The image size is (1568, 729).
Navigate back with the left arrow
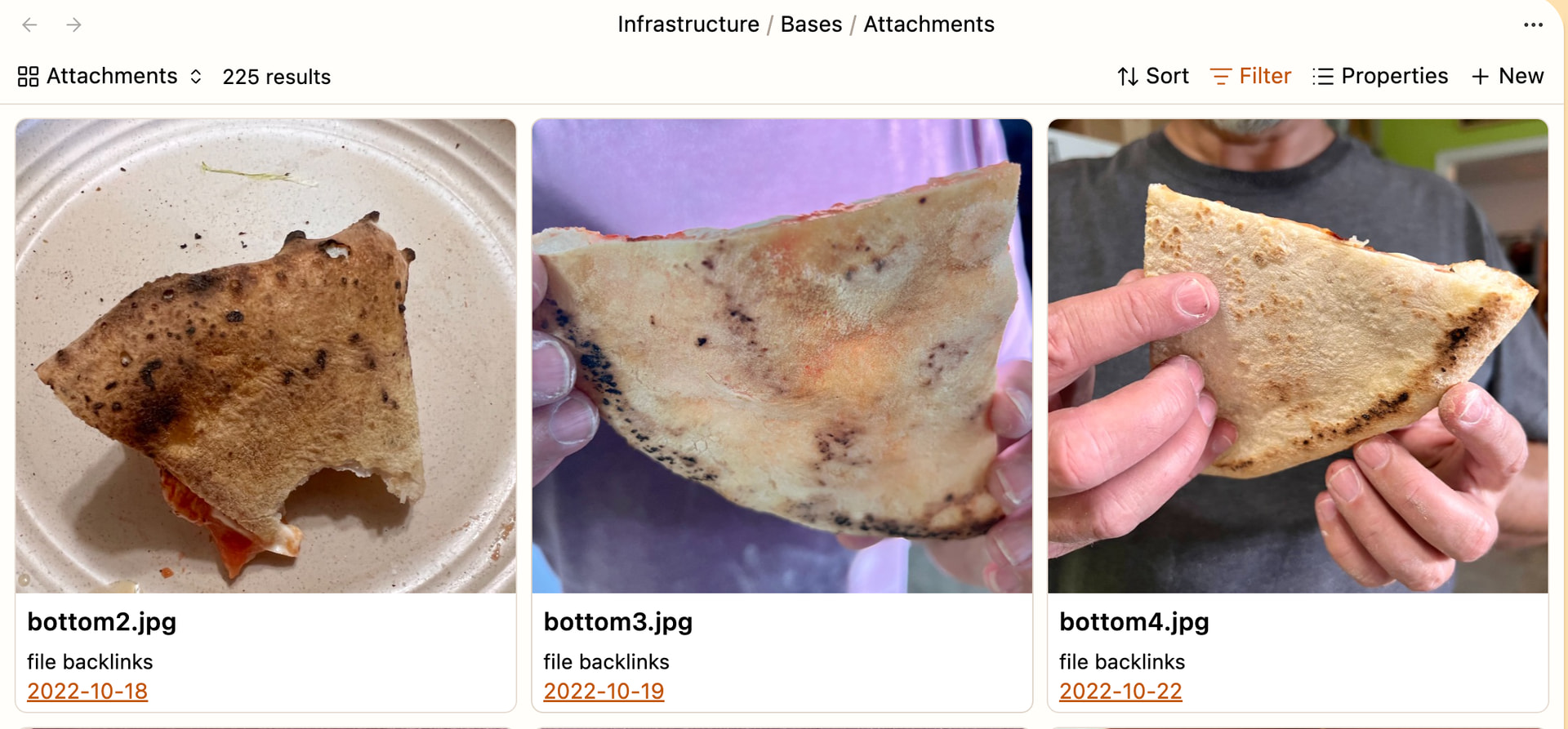(29, 24)
